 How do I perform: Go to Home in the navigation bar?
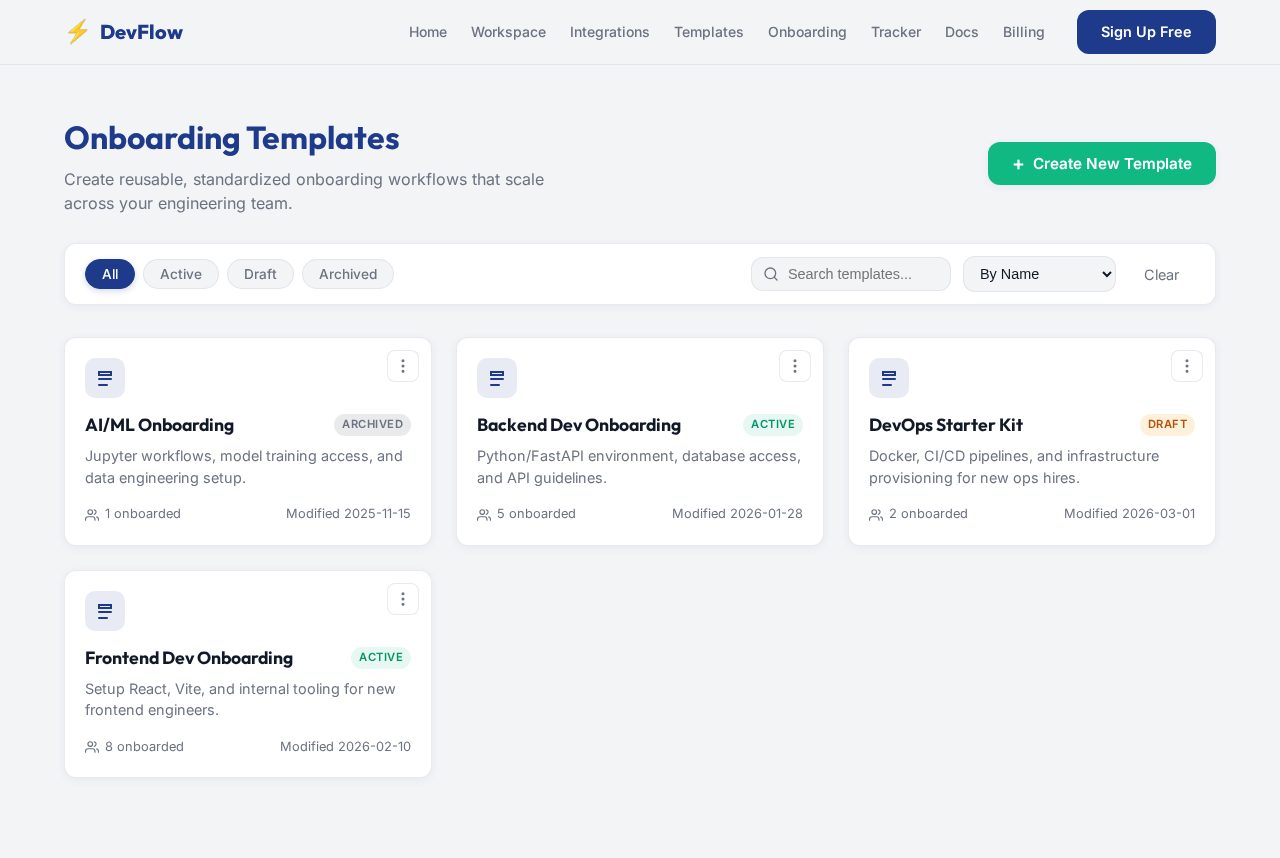point(428,32)
